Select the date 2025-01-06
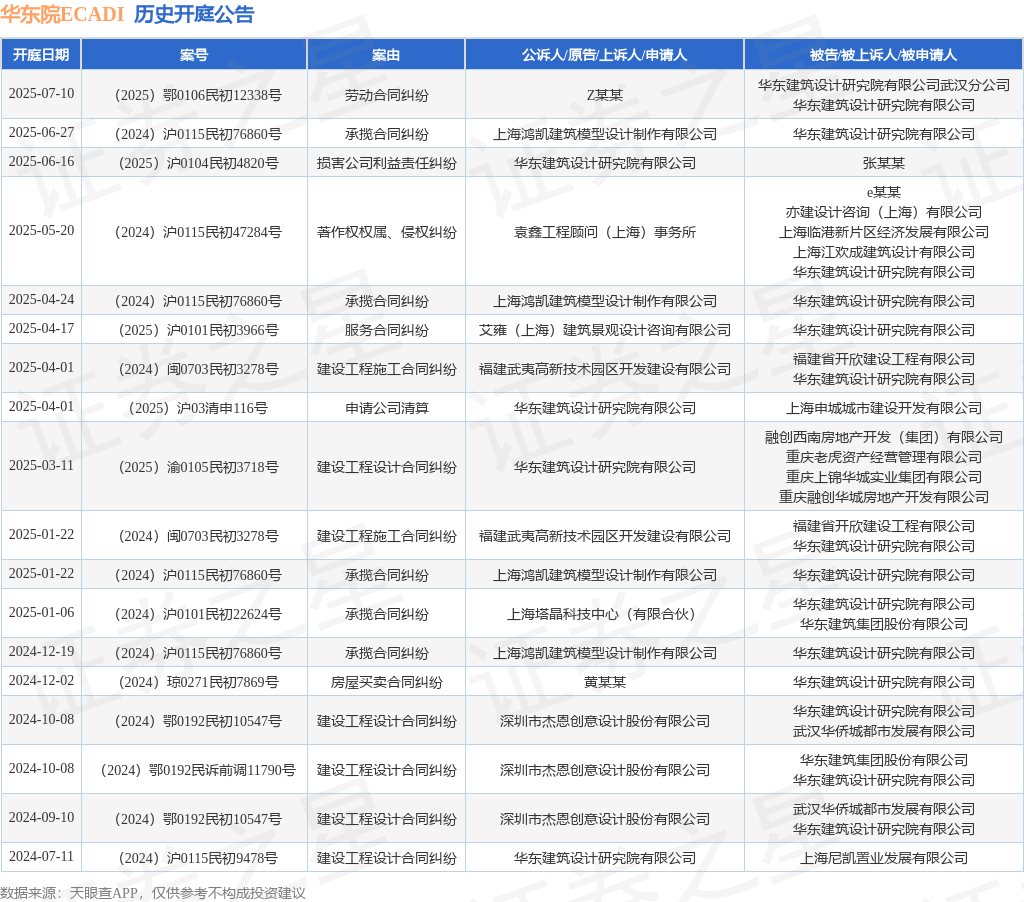1024x902 pixels. (41, 613)
